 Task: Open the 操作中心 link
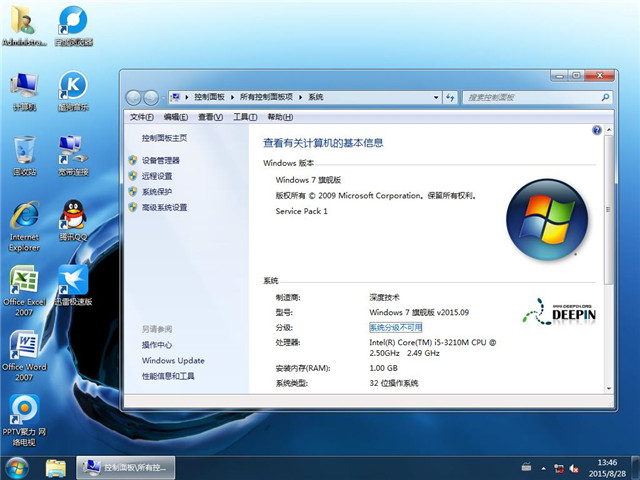point(157,345)
